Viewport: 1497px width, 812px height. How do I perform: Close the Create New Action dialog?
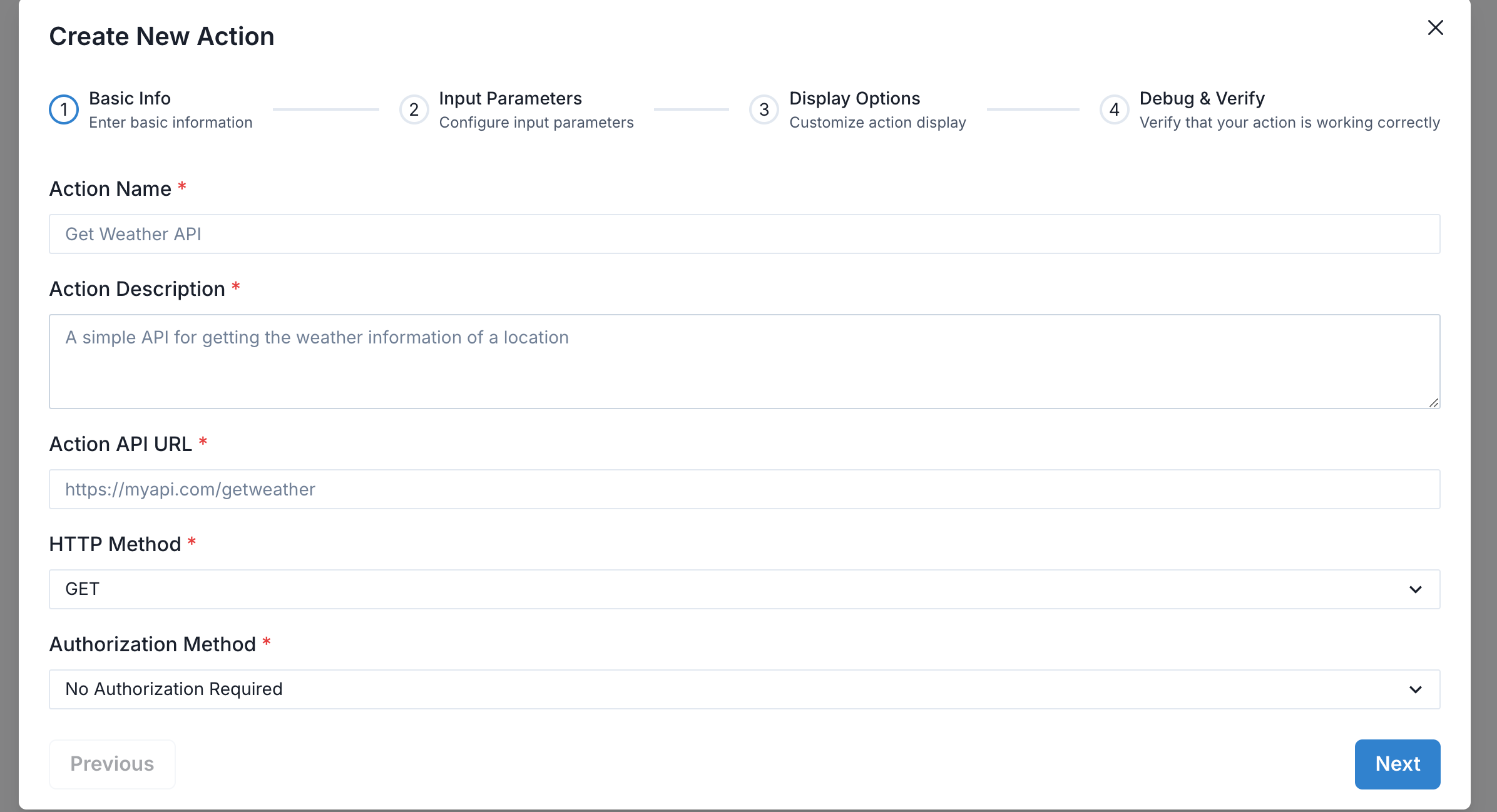[1435, 28]
